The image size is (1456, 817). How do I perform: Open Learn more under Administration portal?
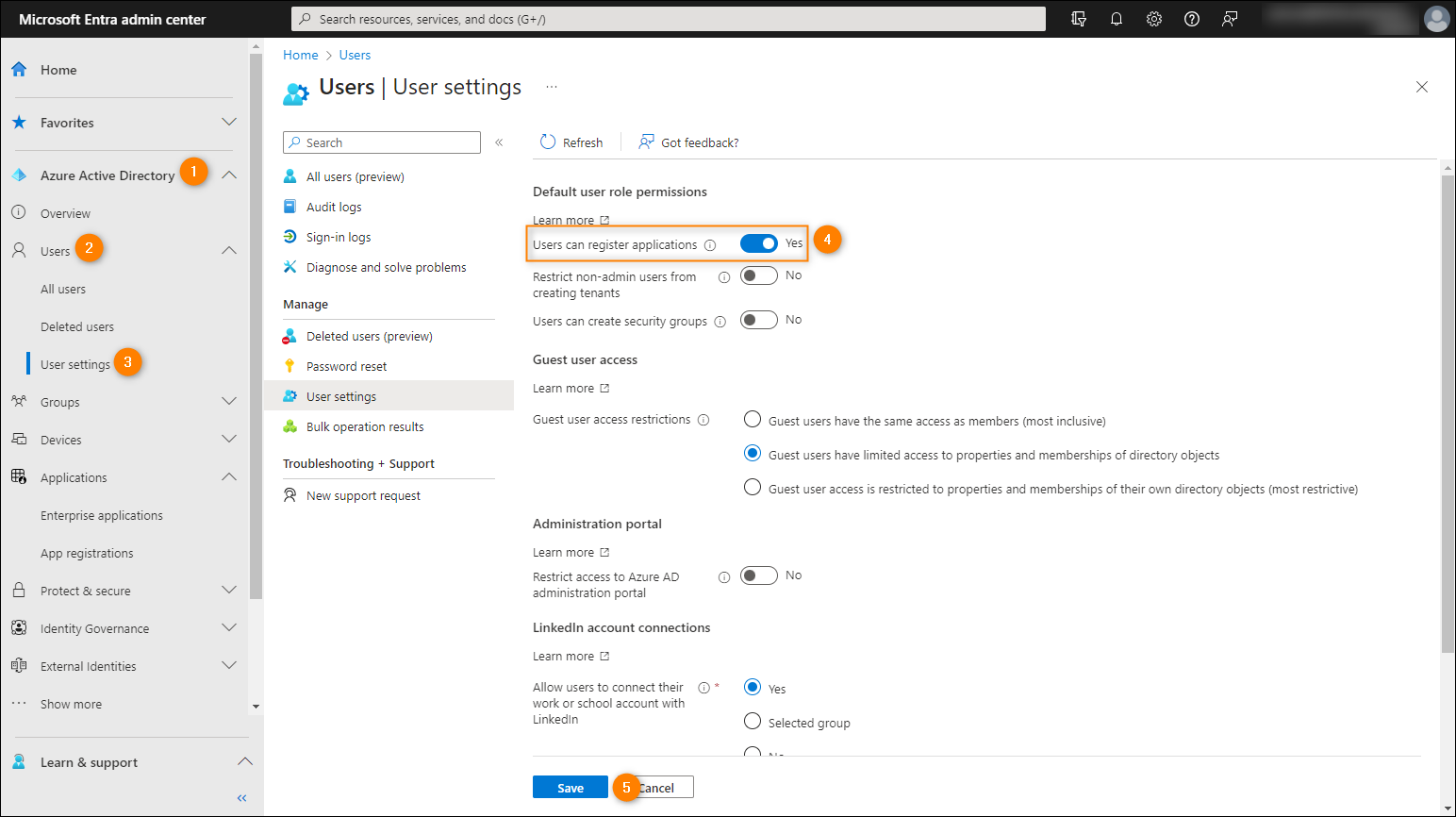pyautogui.click(x=571, y=552)
